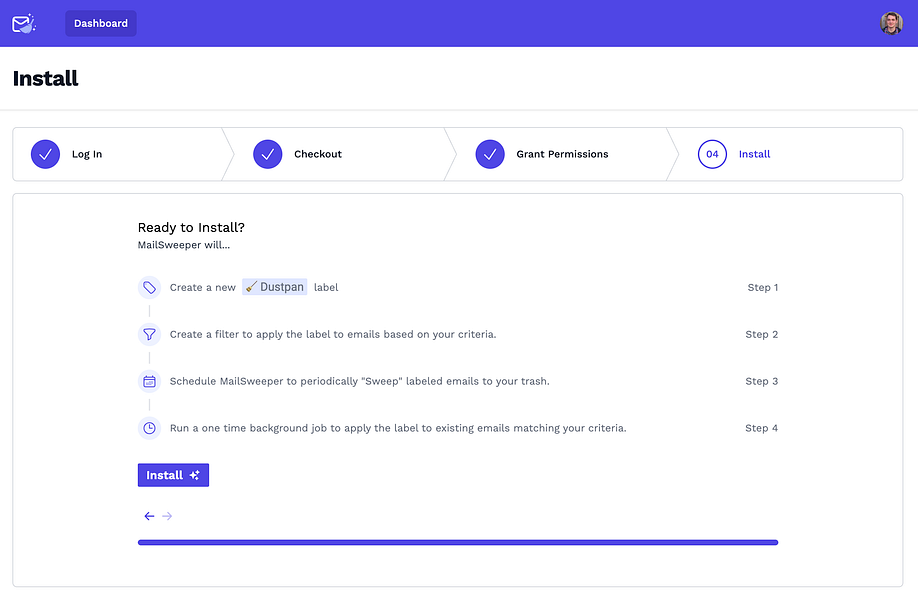The height and width of the screenshot is (600, 918).
Task: Click the 'Ready to Install?' heading
Action: [191, 227]
